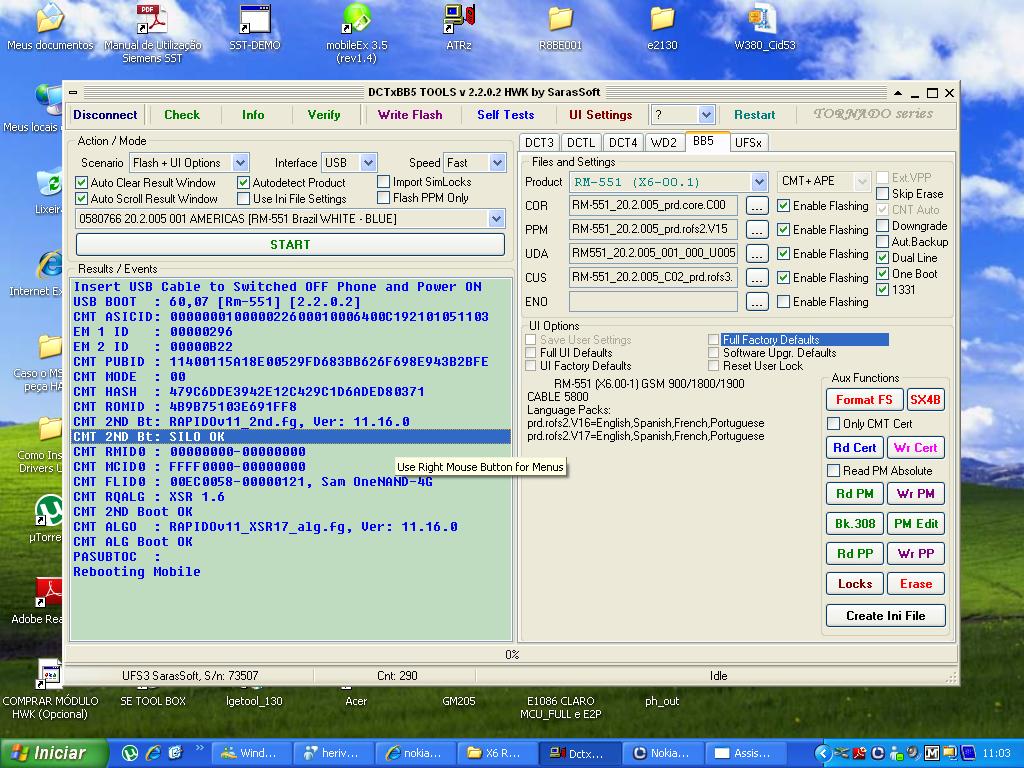
Task: Click Create Ini File button
Action: 886,615
